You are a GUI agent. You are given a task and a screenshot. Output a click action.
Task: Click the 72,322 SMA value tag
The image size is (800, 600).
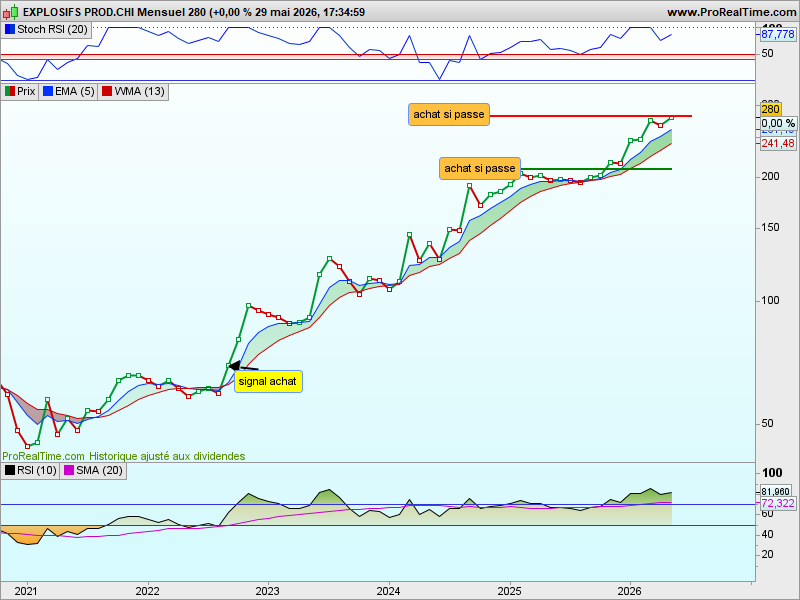click(x=778, y=504)
